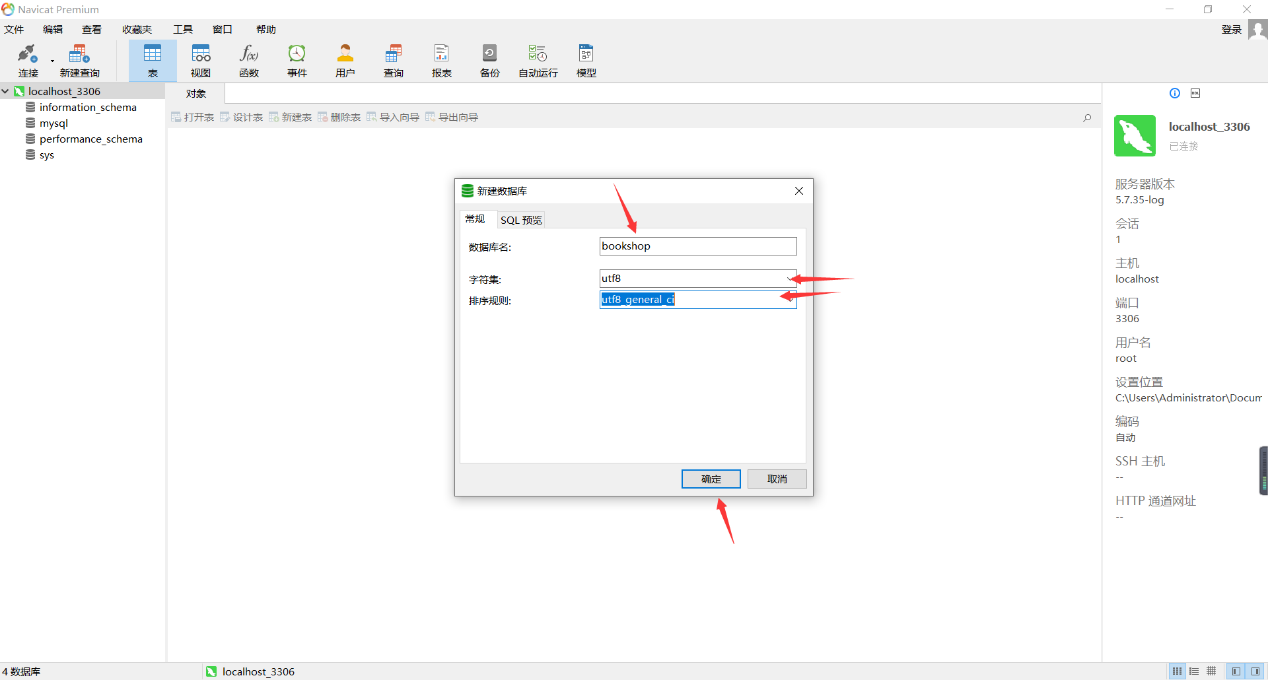Viewport: 1268px width, 680px height.
Task: Click the 登录 link at top right
Action: point(1230,29)
